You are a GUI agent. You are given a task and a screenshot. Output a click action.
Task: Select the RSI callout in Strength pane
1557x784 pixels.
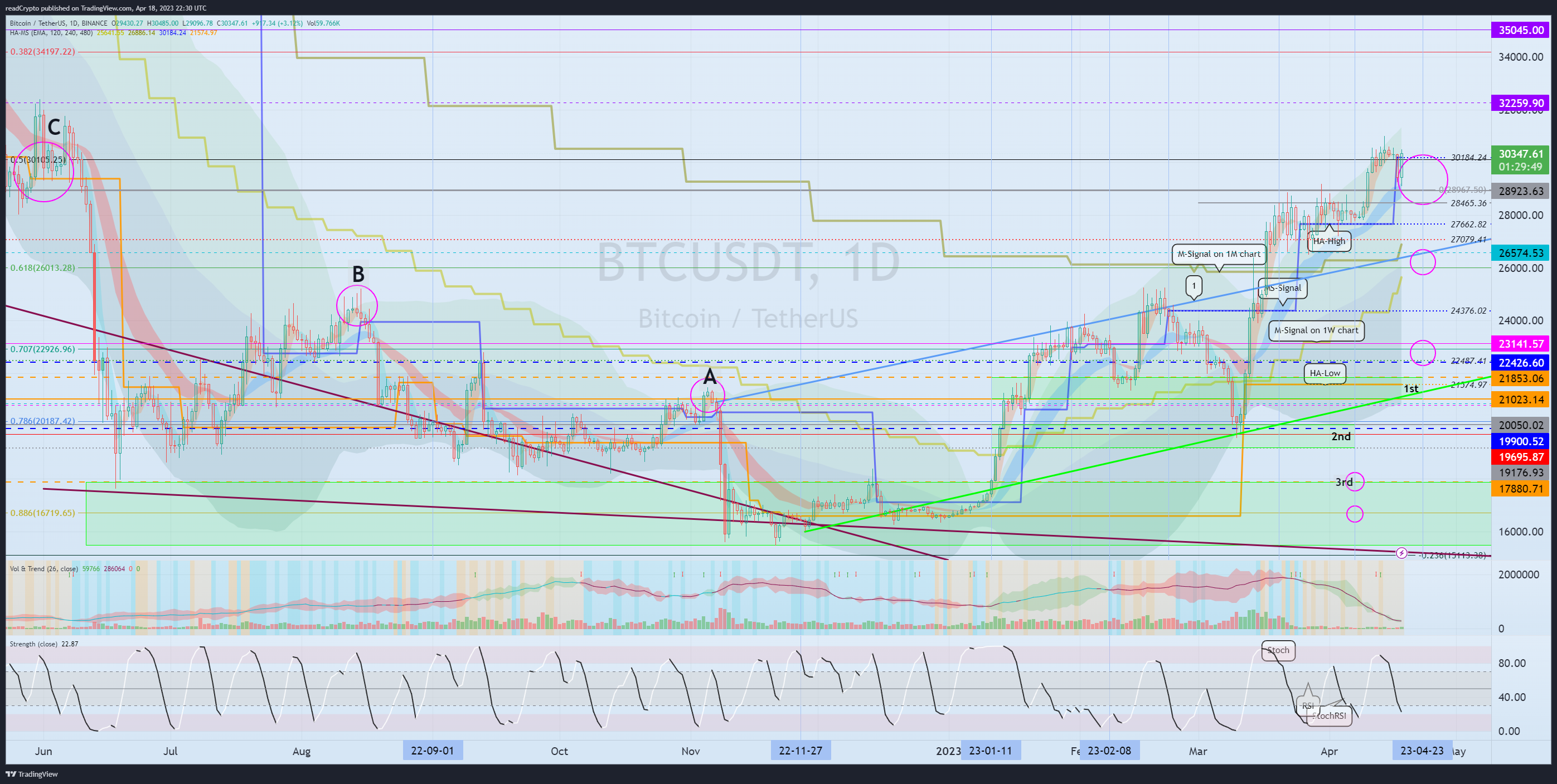pos(1308,706)
